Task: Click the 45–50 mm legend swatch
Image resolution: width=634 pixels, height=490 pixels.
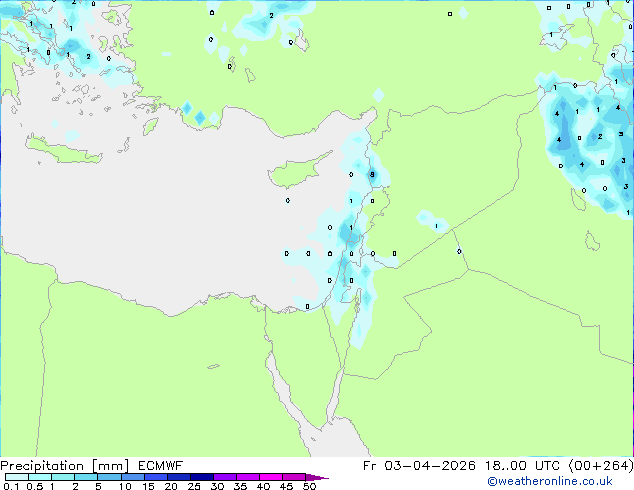Action: pyautogui.click(x=294, y=477)
